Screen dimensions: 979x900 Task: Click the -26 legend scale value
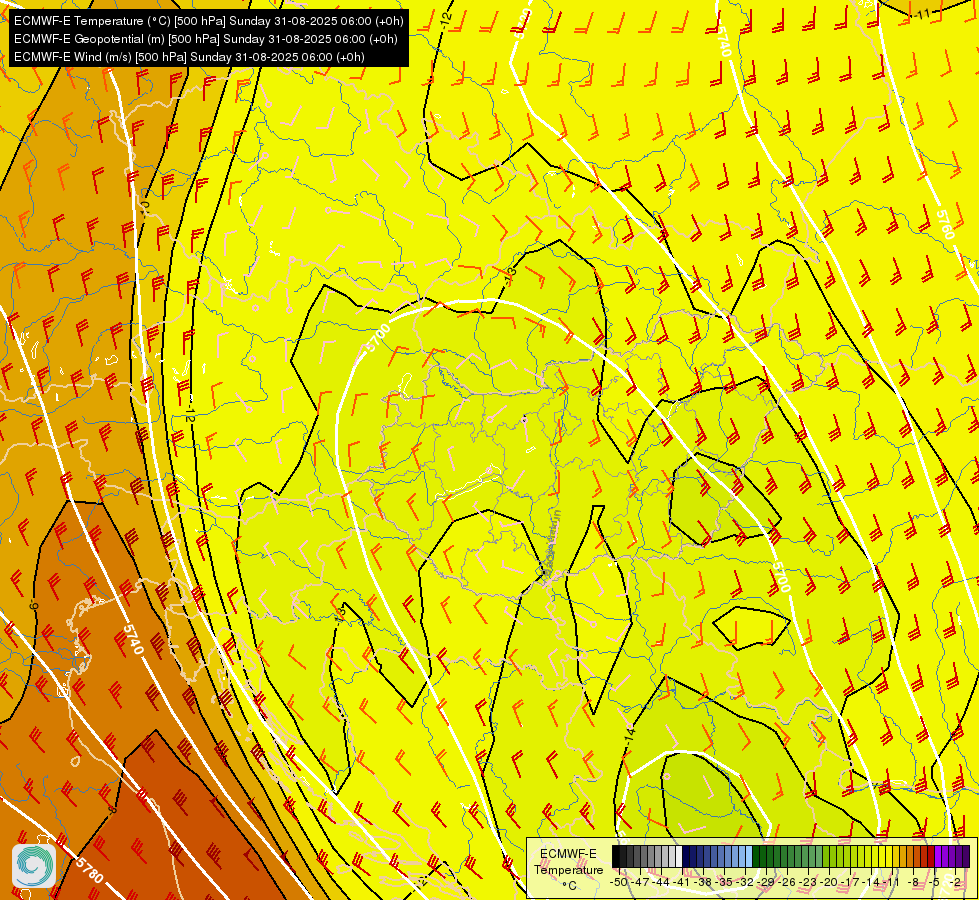click(x=787, y=881)
